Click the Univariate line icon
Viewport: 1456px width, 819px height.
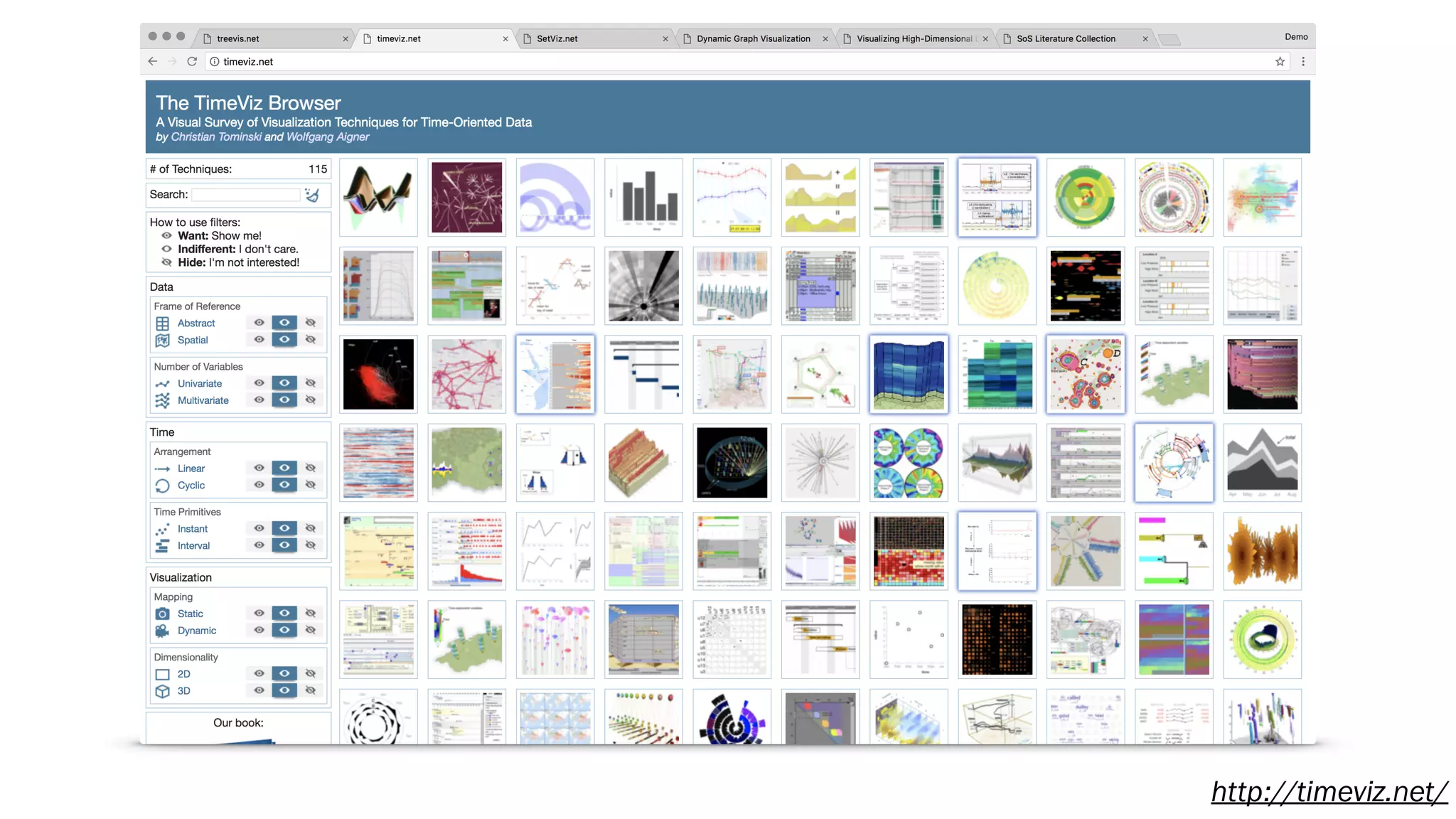pos(162,384)
